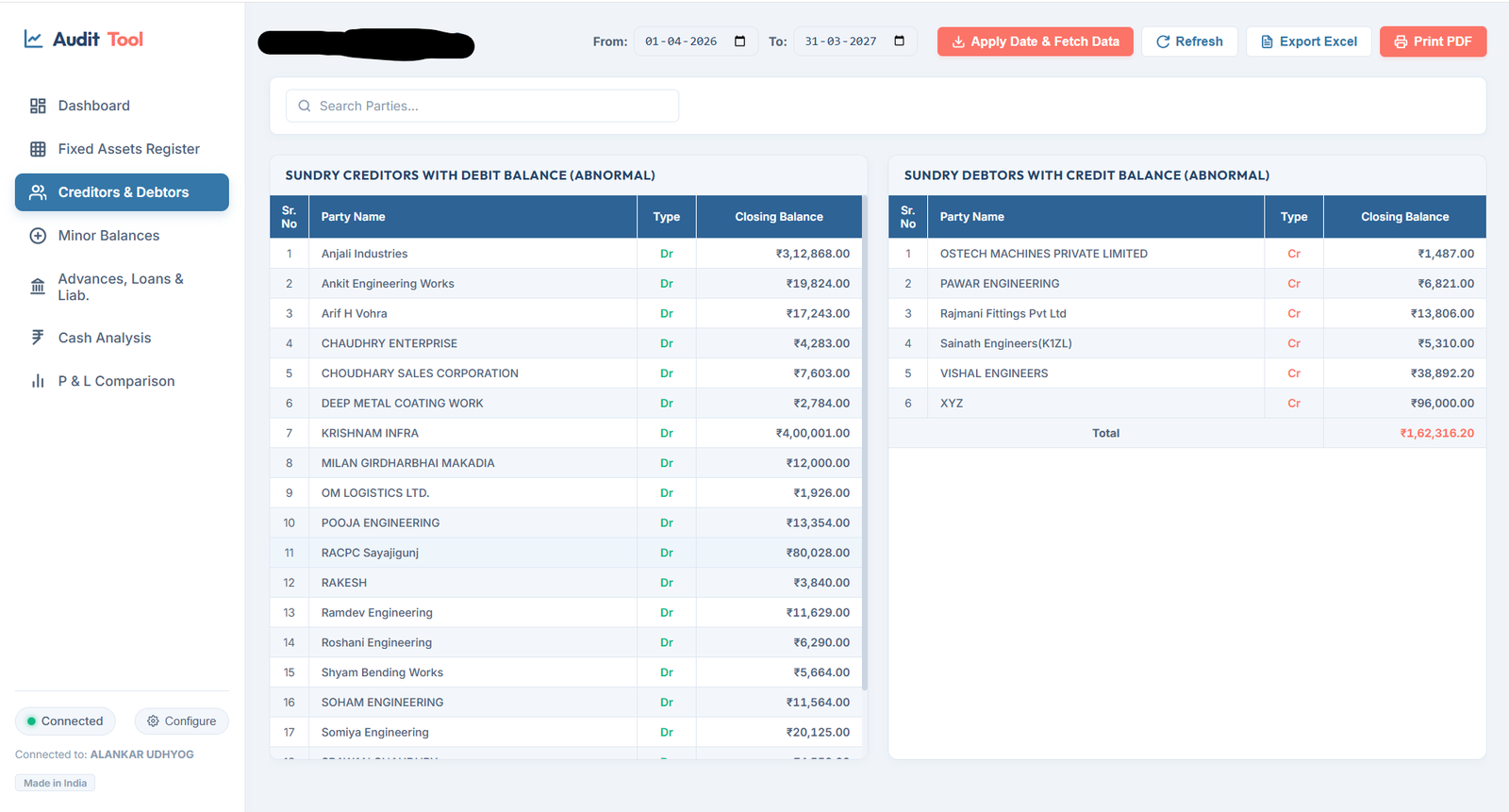1509x812 pixels.
Task: Click the printer icon on Print PDF
Action: (1401, 41)
